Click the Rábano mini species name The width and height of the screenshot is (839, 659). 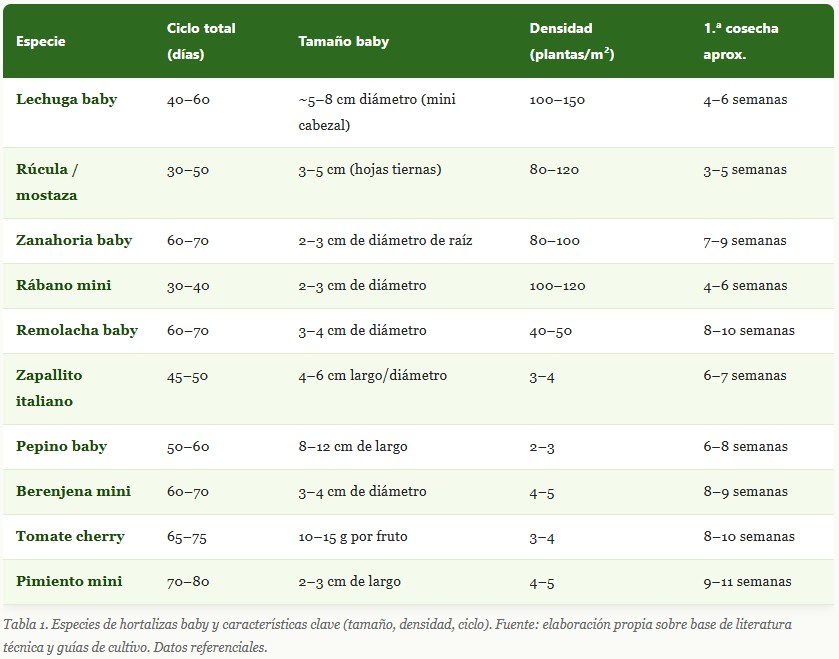coord(63,286)
